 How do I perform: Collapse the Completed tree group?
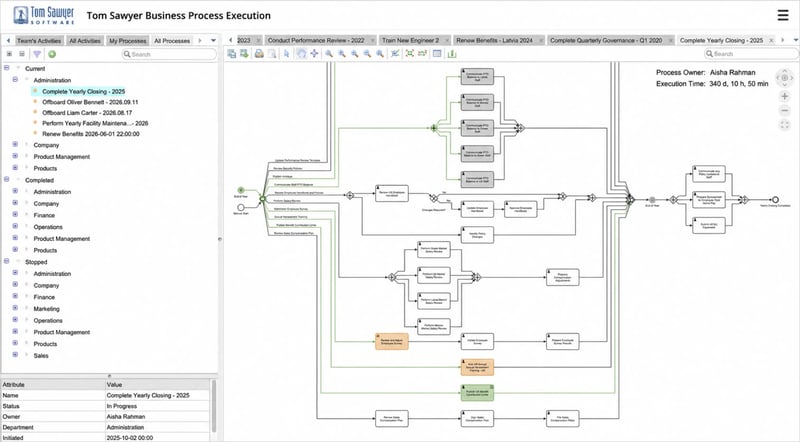pos(7,180)
